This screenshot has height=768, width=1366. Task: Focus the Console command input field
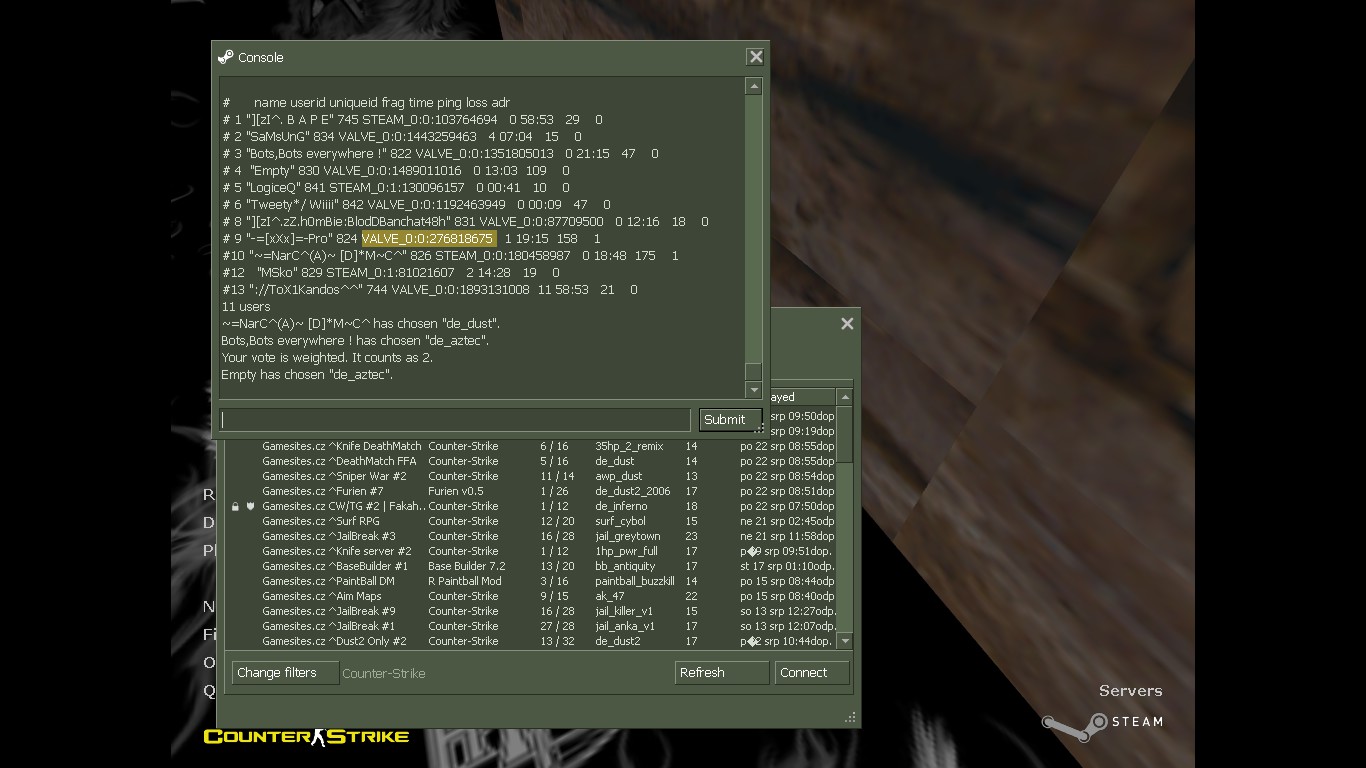tap(455, 420)
